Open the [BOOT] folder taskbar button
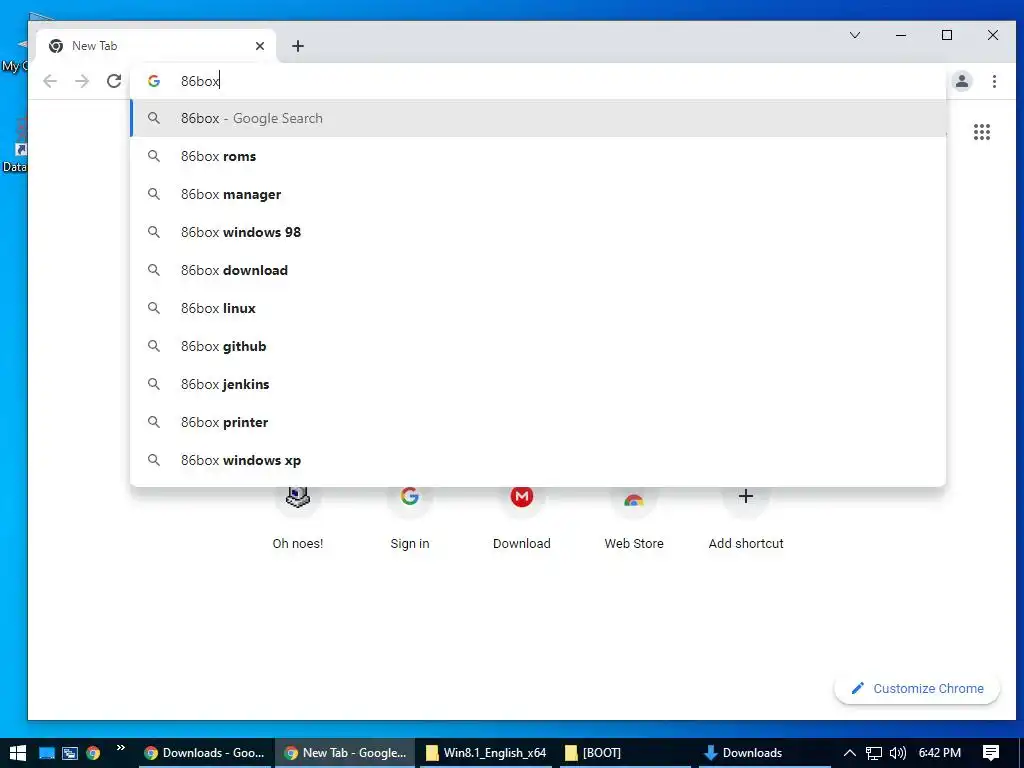 [x=625, y=753]
